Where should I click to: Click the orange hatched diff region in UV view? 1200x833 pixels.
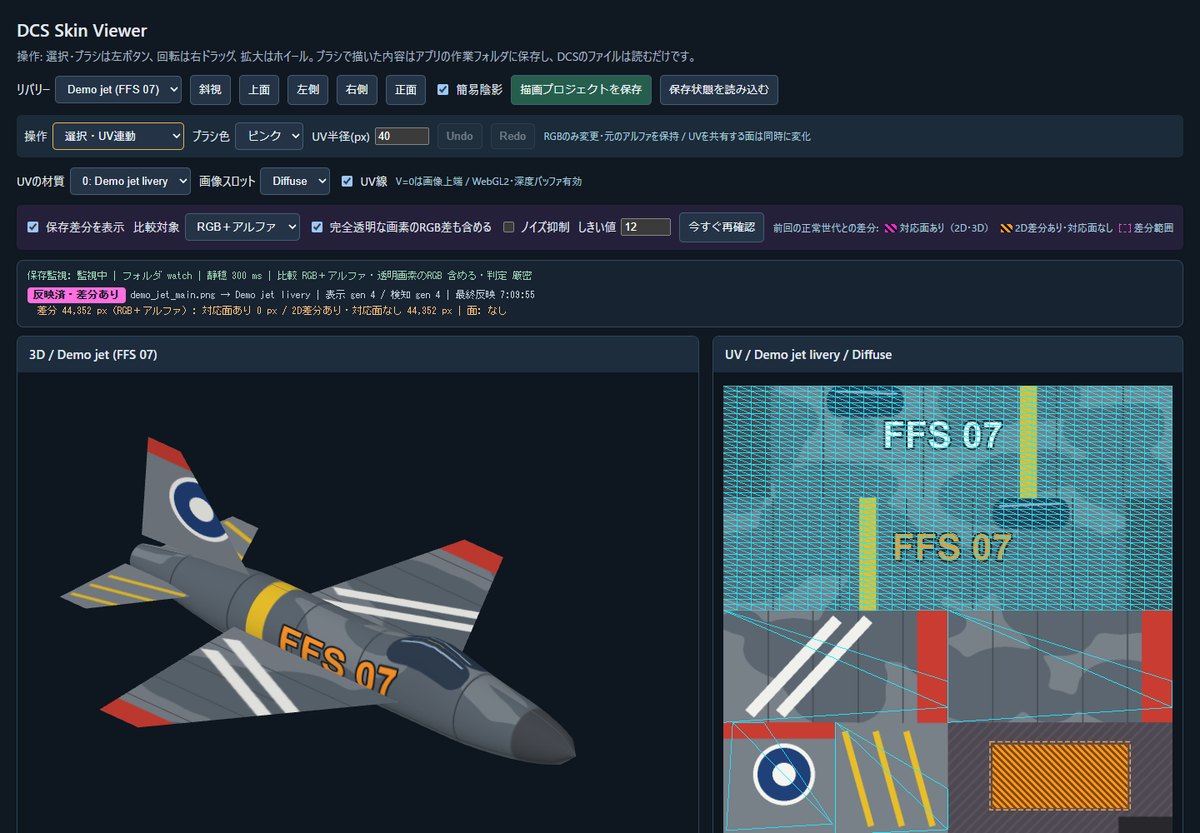point(1060,776)
